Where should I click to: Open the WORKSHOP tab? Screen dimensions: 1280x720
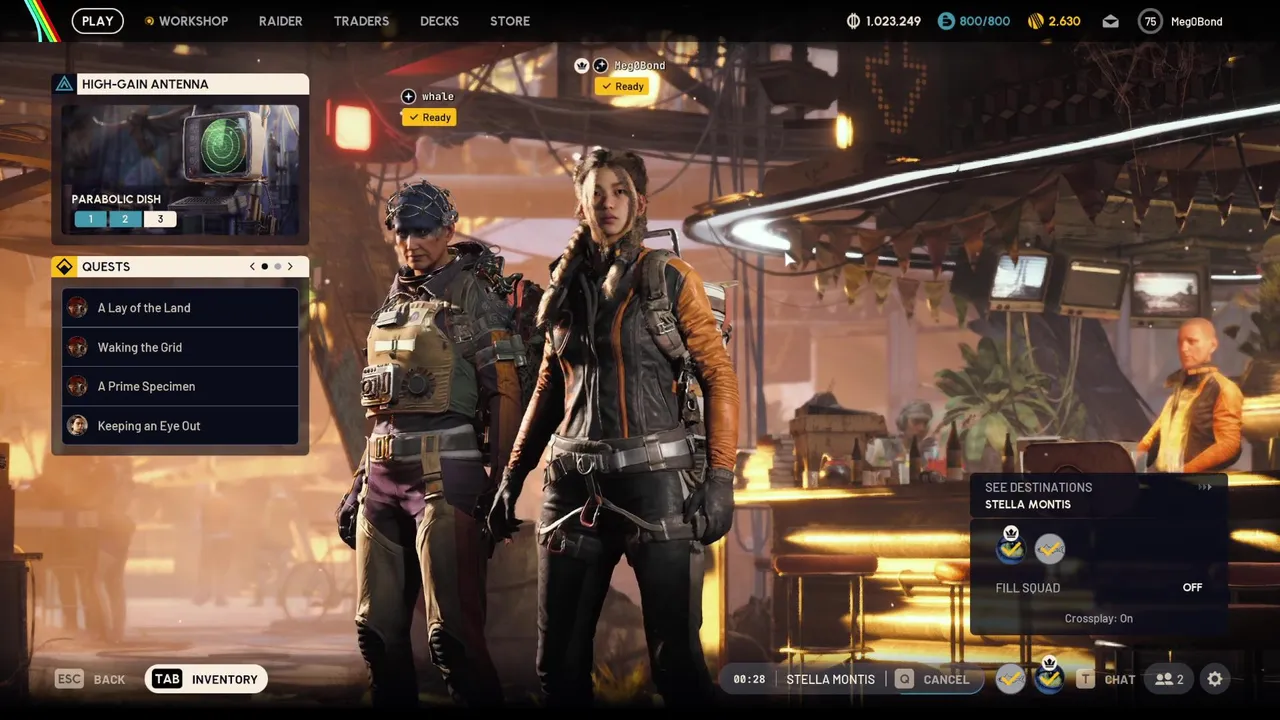coord(193,21)
